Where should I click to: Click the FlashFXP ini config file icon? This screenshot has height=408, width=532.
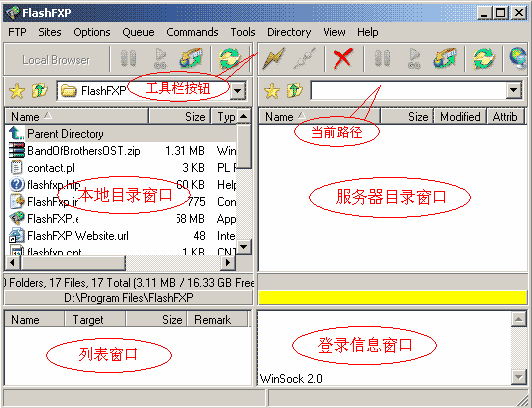click(17, 201)
